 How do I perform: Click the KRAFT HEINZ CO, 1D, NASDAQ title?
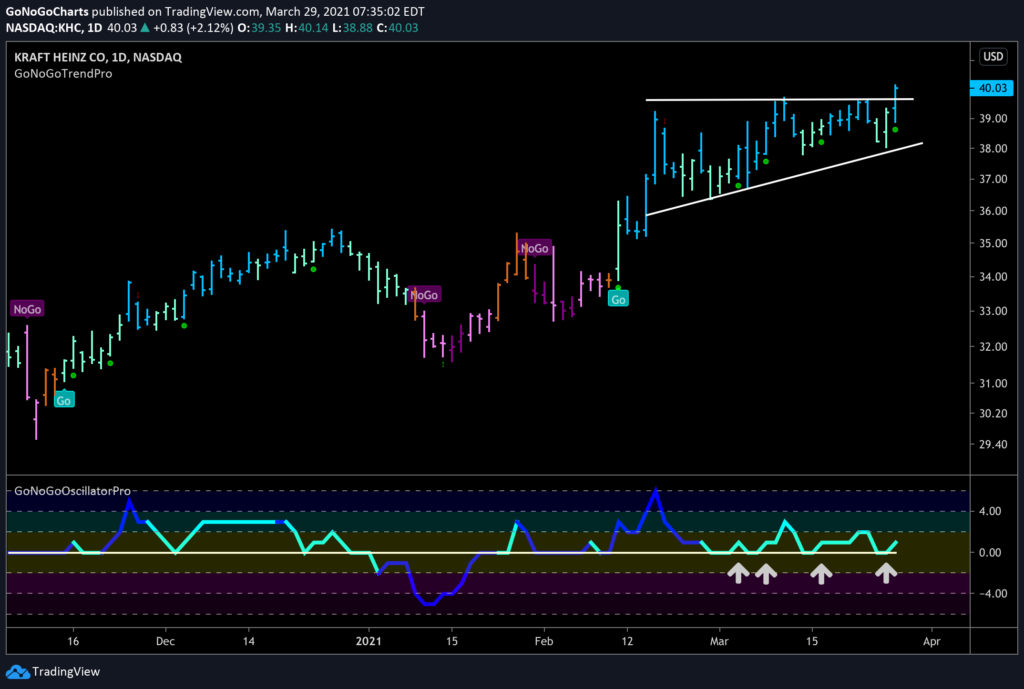[98, 57]
